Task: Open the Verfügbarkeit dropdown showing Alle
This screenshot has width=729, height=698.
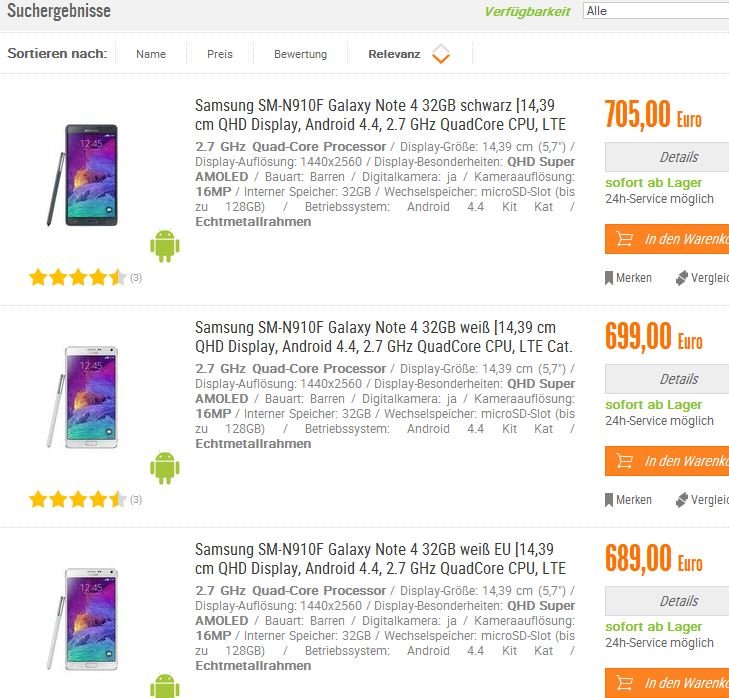Action: click(656, 11)
